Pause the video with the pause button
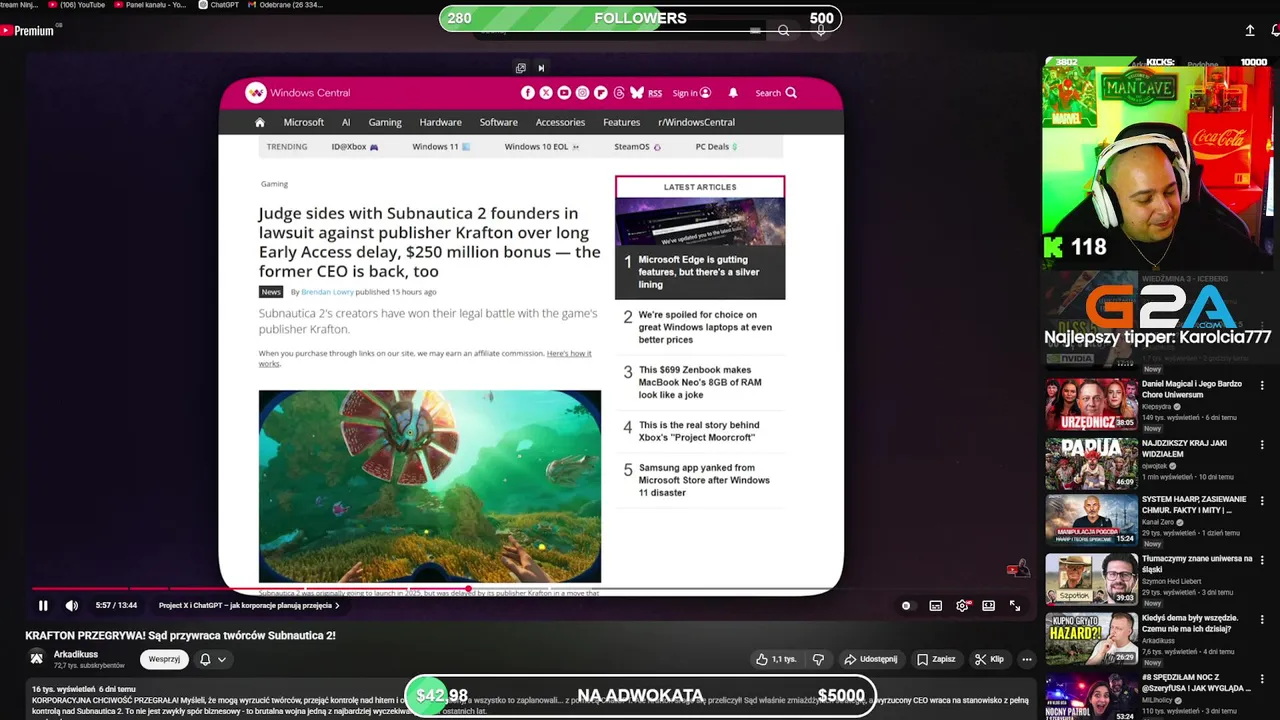The height and width of the screenshot is (720, 1280). (43, 605)
